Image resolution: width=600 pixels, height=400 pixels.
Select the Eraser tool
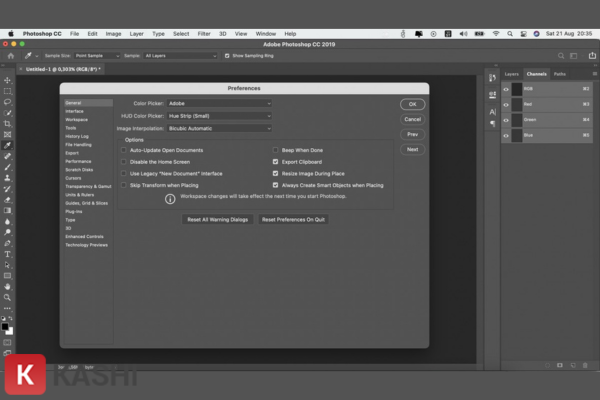click(x=7, y=200)
